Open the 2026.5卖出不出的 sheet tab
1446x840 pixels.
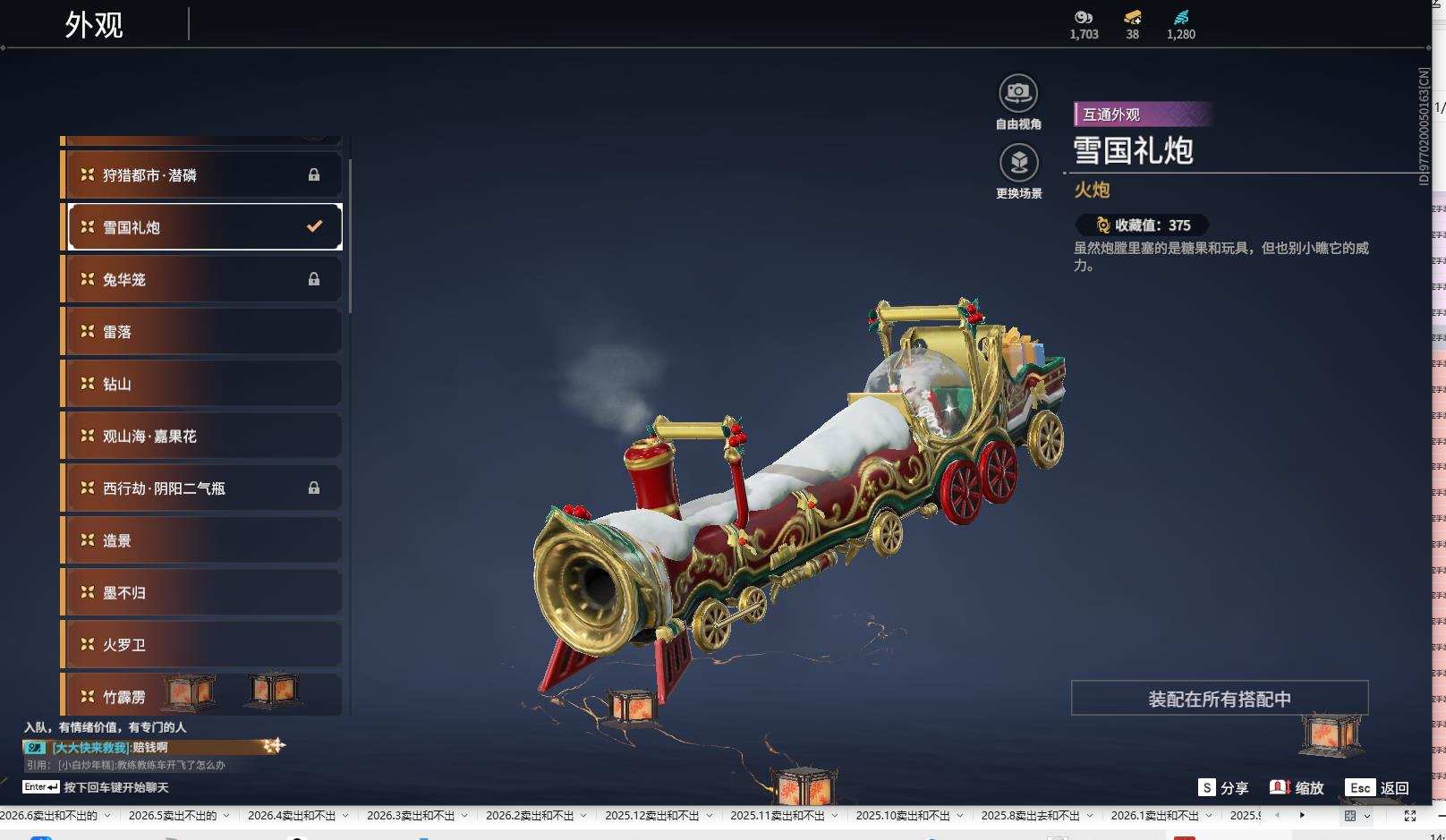tap(173, 816)
